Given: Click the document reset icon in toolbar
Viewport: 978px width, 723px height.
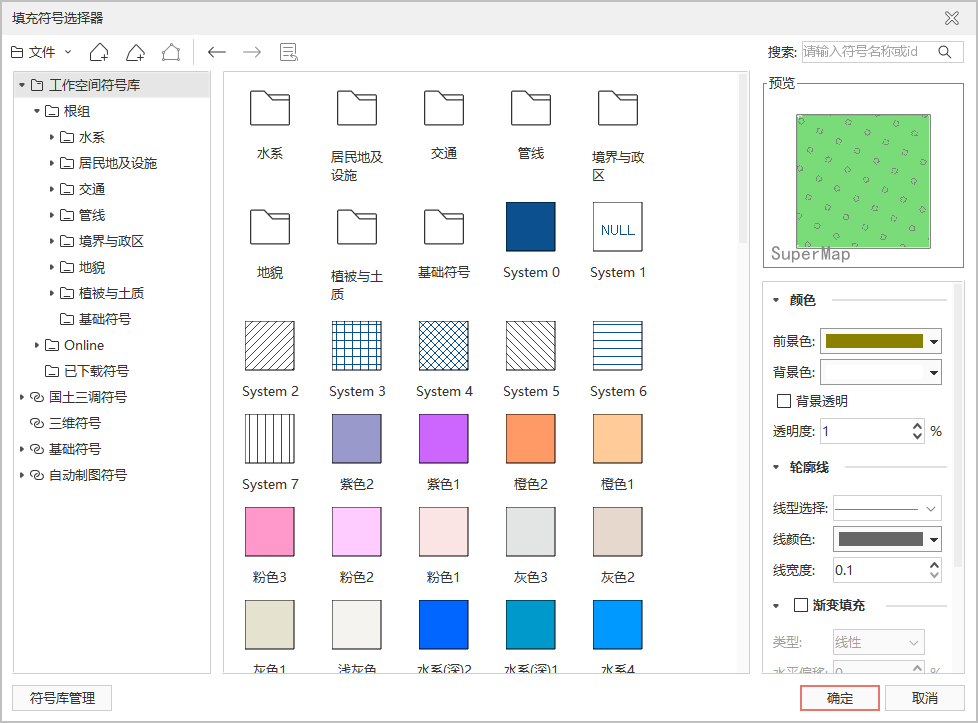Looking at the screenshot, I should tap(289, 52).
